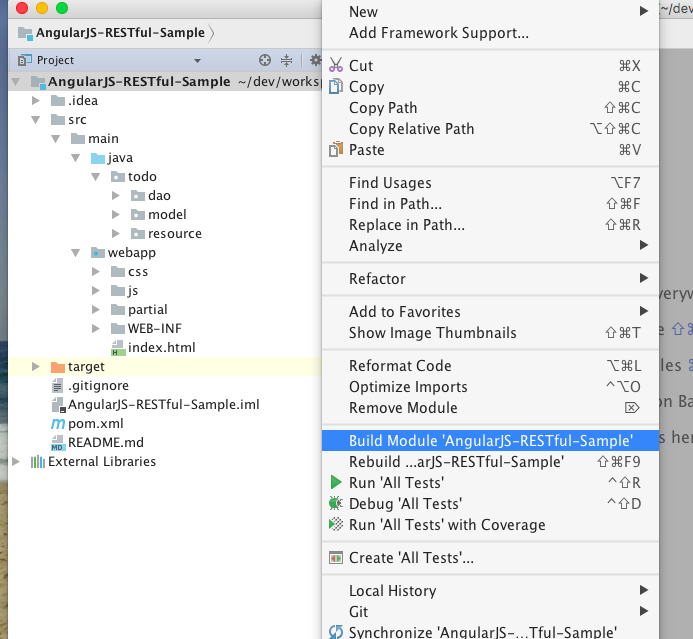The image size is (693, 639).
Task: Expand the WEB-INF folder
Action: pyautogui.click(x=95, y=329)
